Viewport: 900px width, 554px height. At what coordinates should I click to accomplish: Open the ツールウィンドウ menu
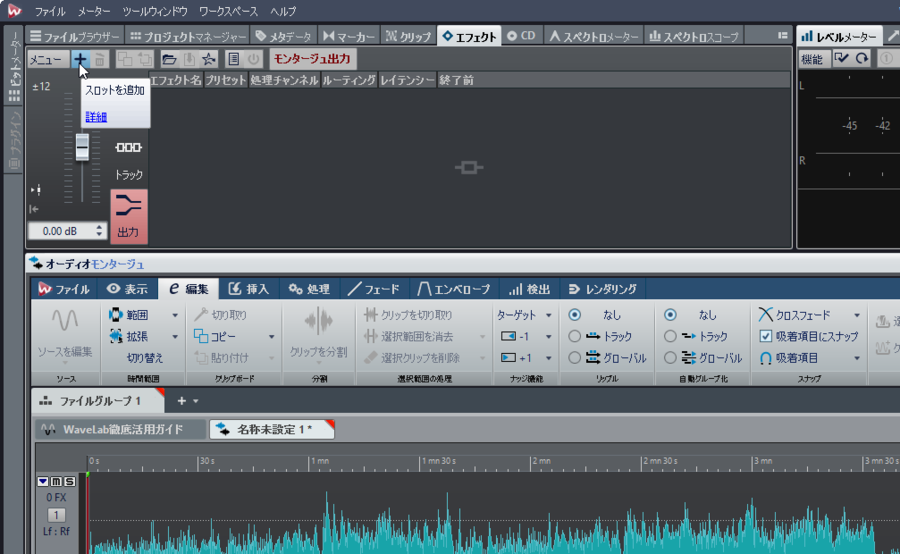155,11
